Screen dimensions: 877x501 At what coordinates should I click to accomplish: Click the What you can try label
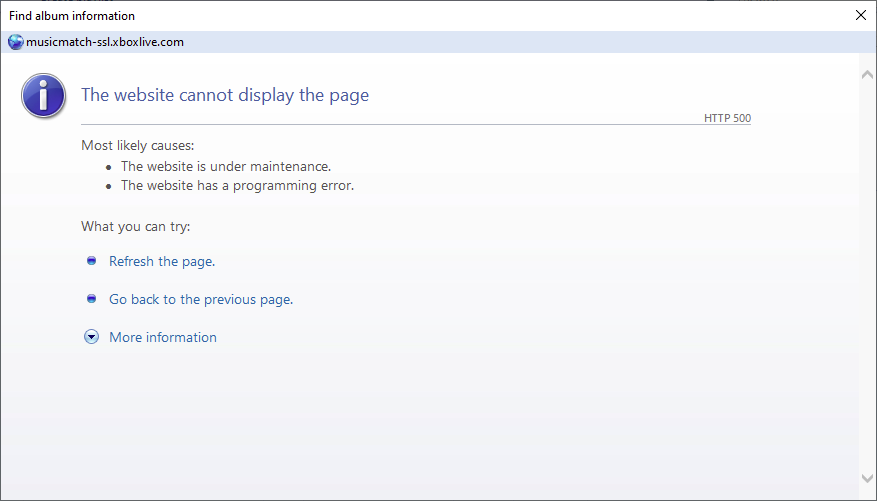136,226
